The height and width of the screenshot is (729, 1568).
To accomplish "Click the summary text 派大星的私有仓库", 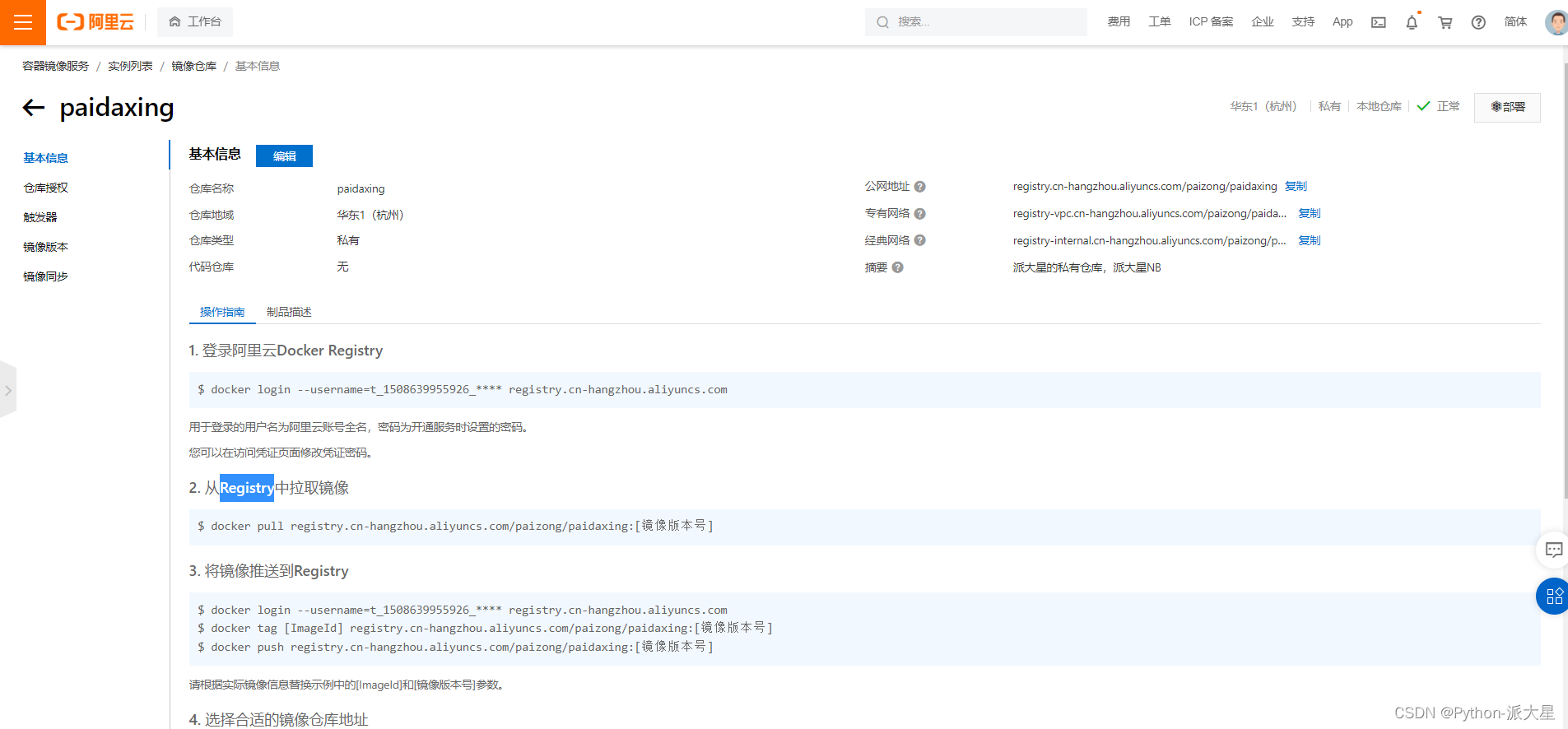I will tap(1086, 267).
